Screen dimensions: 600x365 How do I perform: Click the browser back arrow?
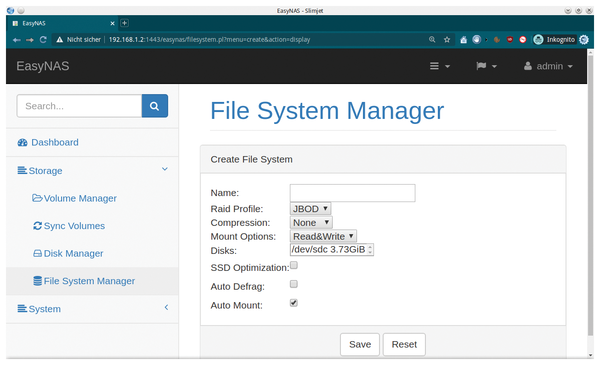[16, 40]
